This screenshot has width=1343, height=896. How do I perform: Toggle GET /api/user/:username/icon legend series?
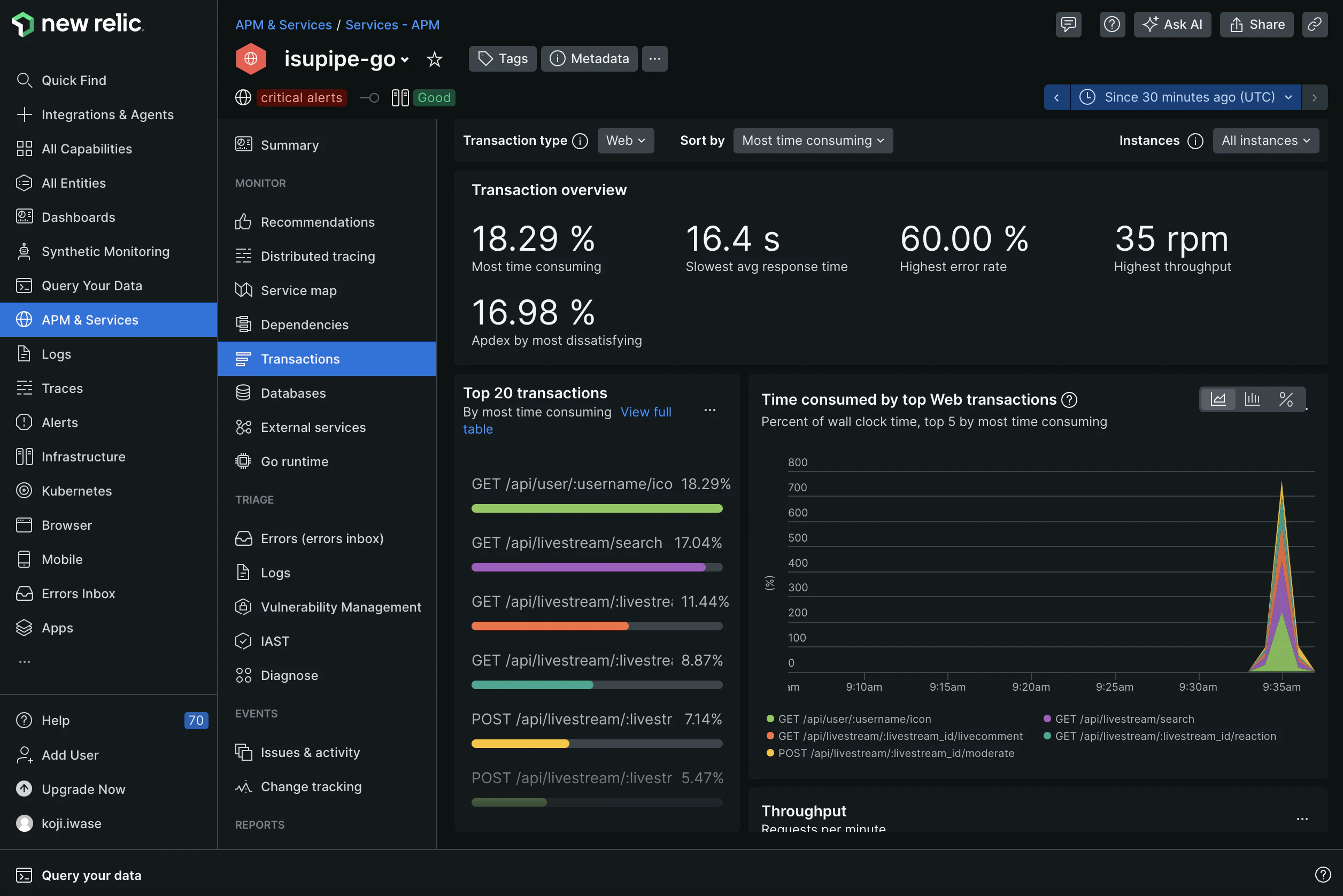click(x=848, y=719)
